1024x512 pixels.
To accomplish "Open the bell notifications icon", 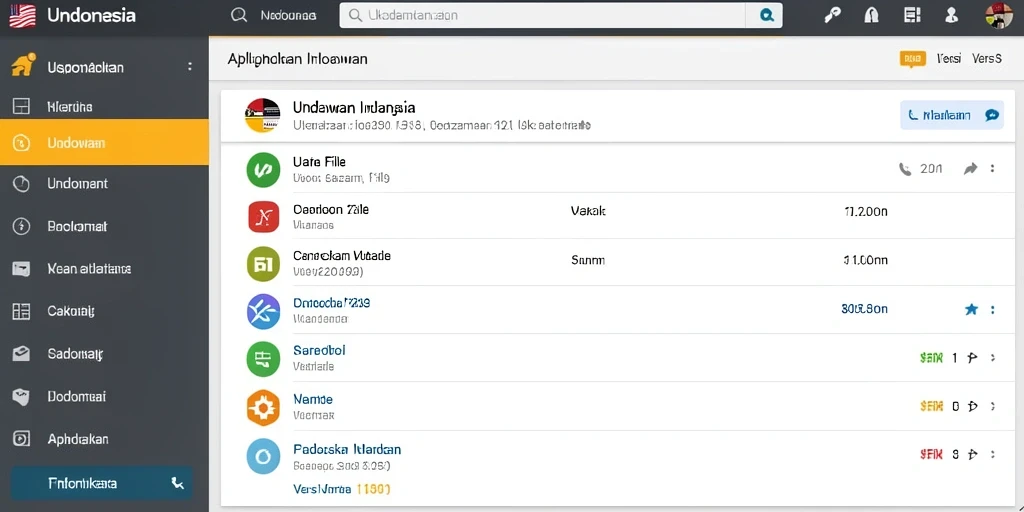I will tap(871, 15).
